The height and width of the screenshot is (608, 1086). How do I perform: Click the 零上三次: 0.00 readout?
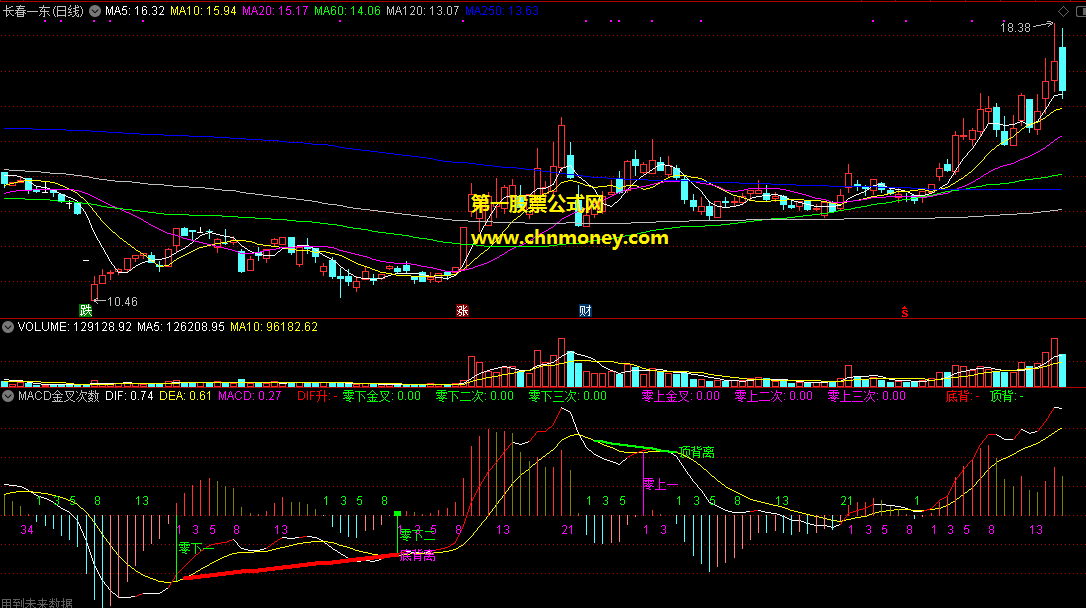tap(866, 396)
